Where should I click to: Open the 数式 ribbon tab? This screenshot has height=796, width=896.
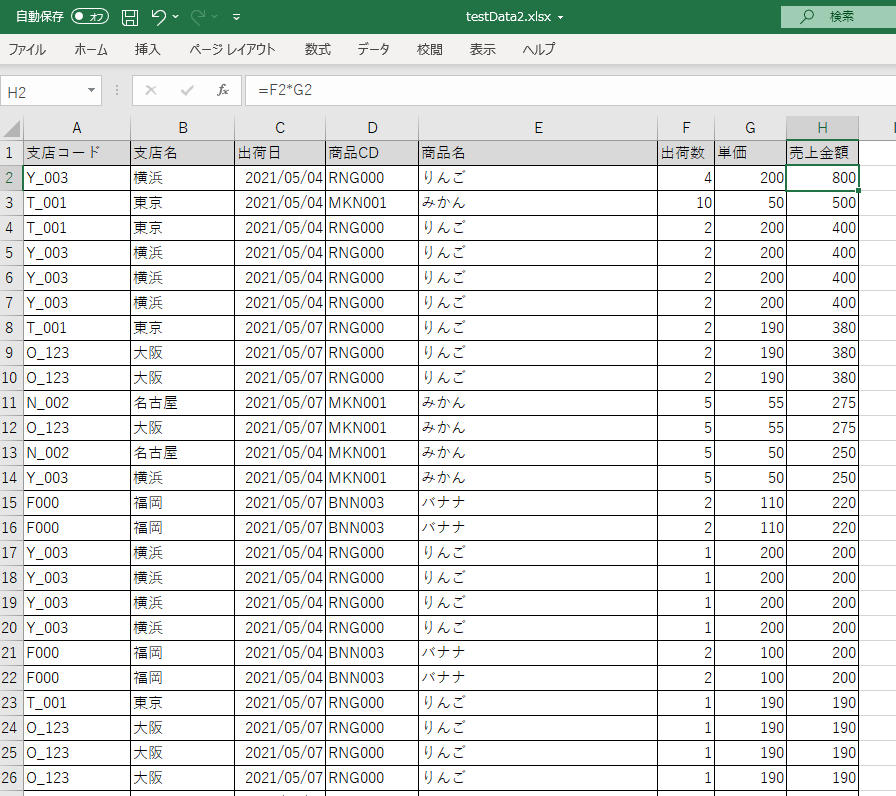point(318,49)
